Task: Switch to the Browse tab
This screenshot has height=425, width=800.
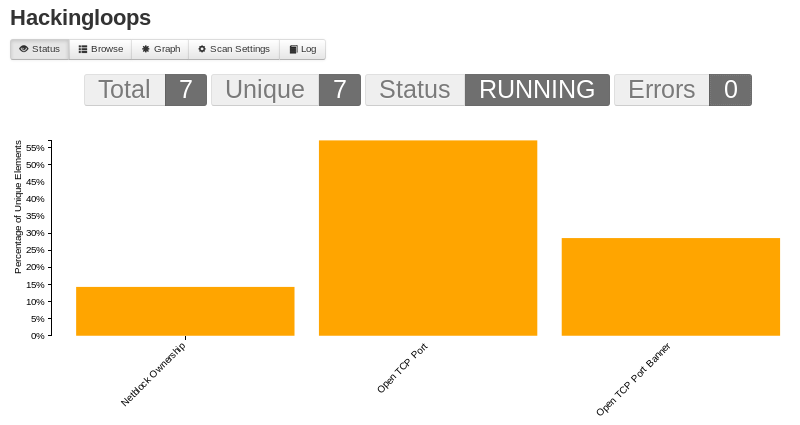Action: tap(106, 49)
